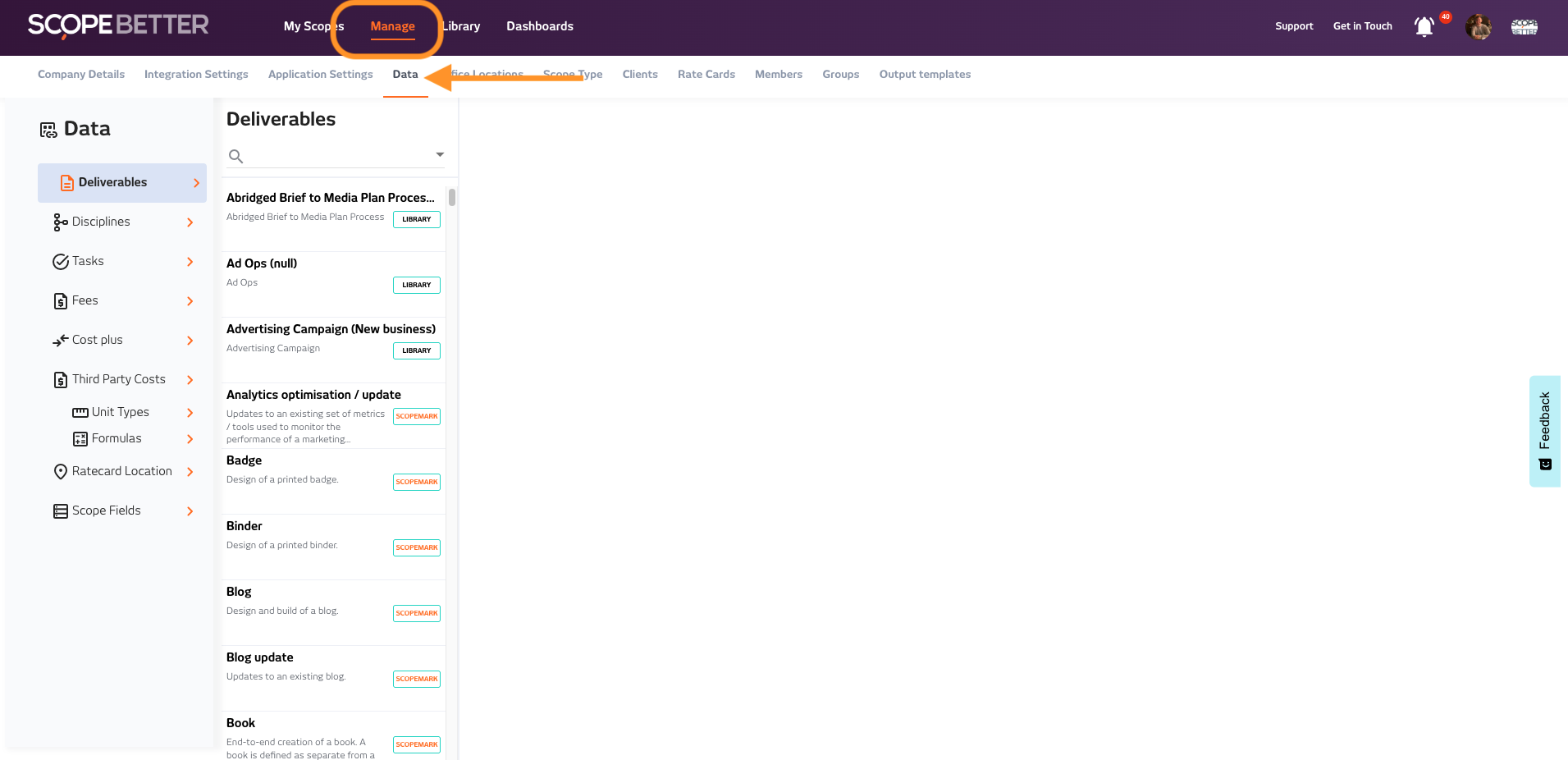Screen dimensions: 1568x760
Task: Open the user profile avatar
Action: pyautogui.click(x=1478, y=27)
